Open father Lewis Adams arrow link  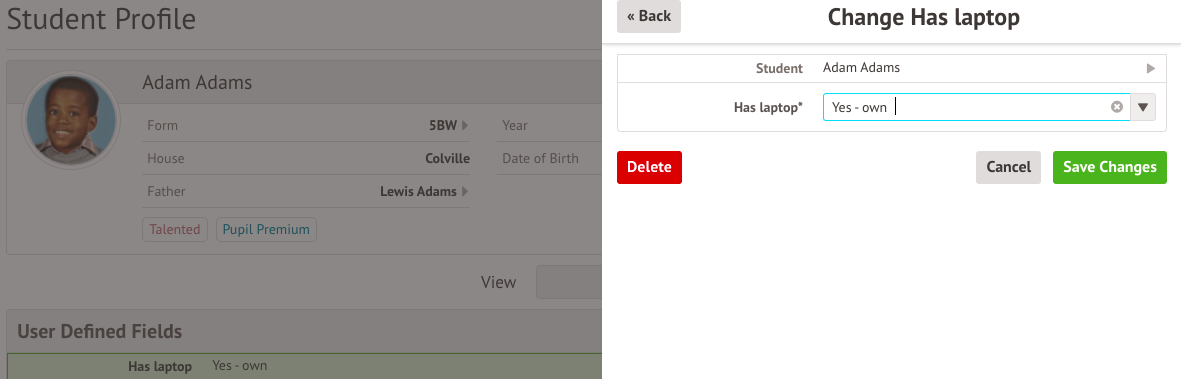[x=465, y=191]
